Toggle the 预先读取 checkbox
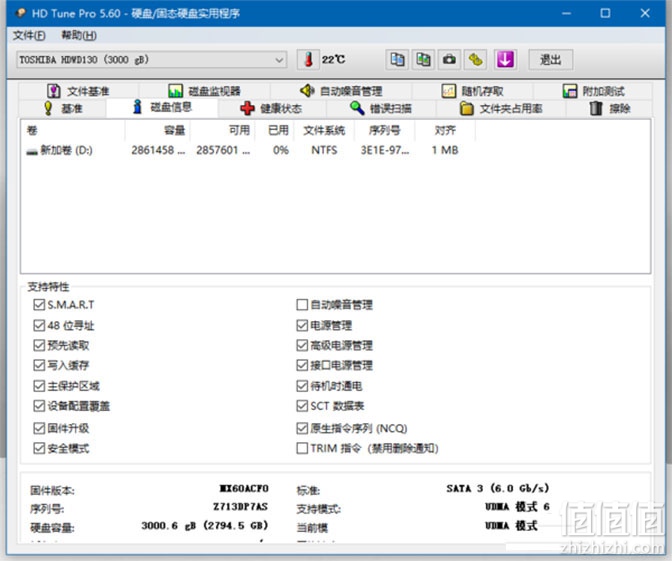 [x=39, y=345]
